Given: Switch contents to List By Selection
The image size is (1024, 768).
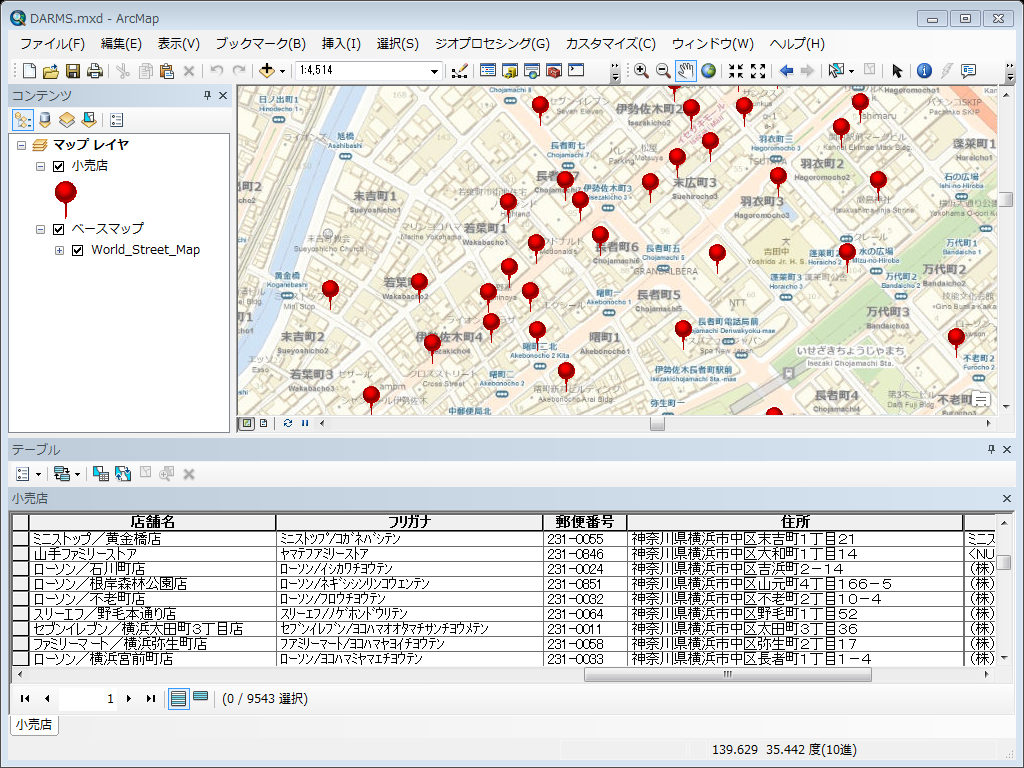Looking at the screenshot, I should pos(89,120).
